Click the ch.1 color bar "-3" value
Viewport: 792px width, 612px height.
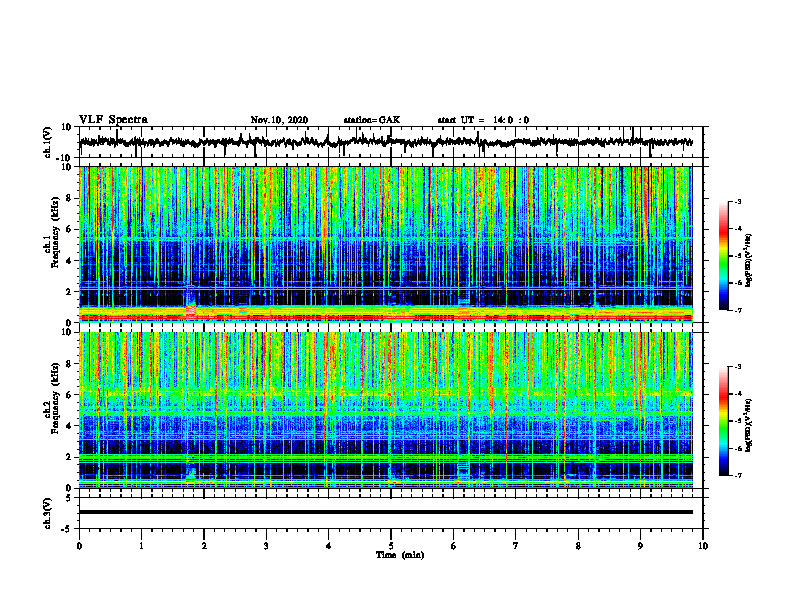click(x=738, y=201)
